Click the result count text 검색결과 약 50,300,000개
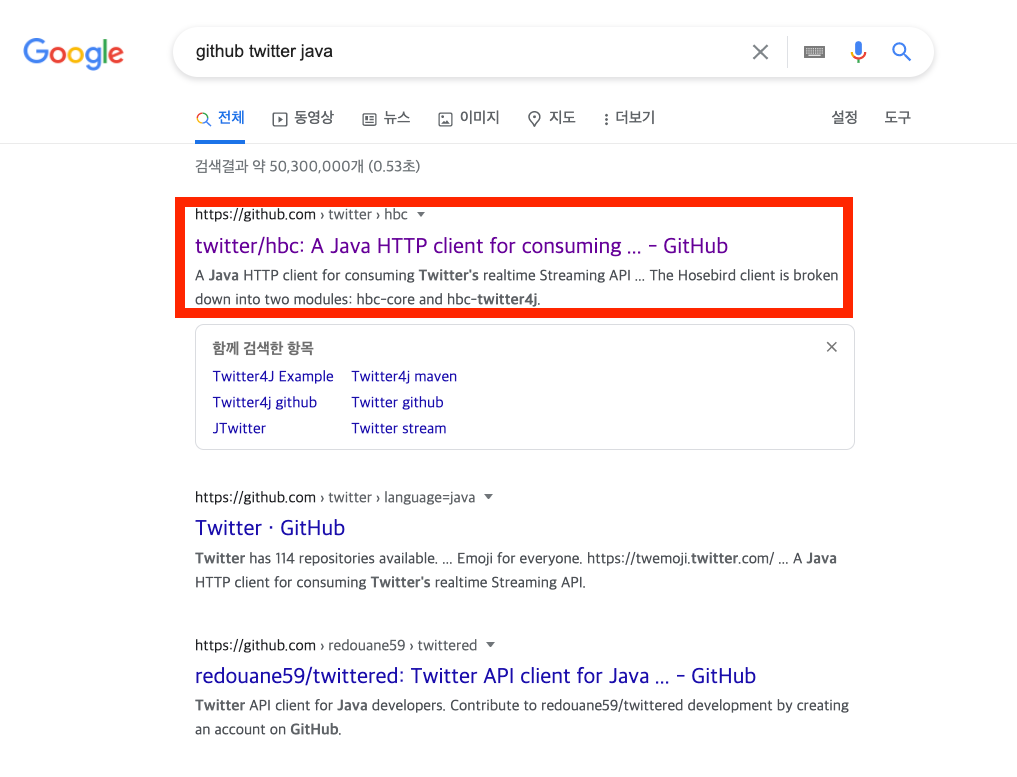Image resolution: width=1017 pixels, height=777 pixels. (x=307, y=166)
